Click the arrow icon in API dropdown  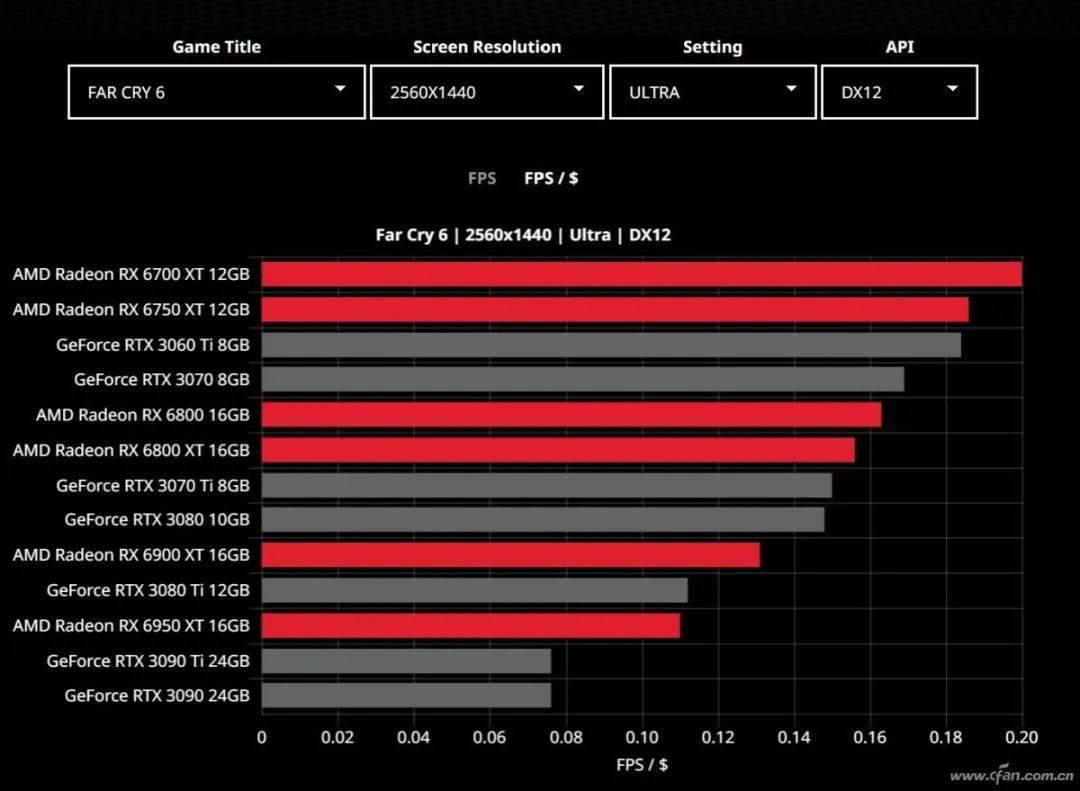coord(953,88)
